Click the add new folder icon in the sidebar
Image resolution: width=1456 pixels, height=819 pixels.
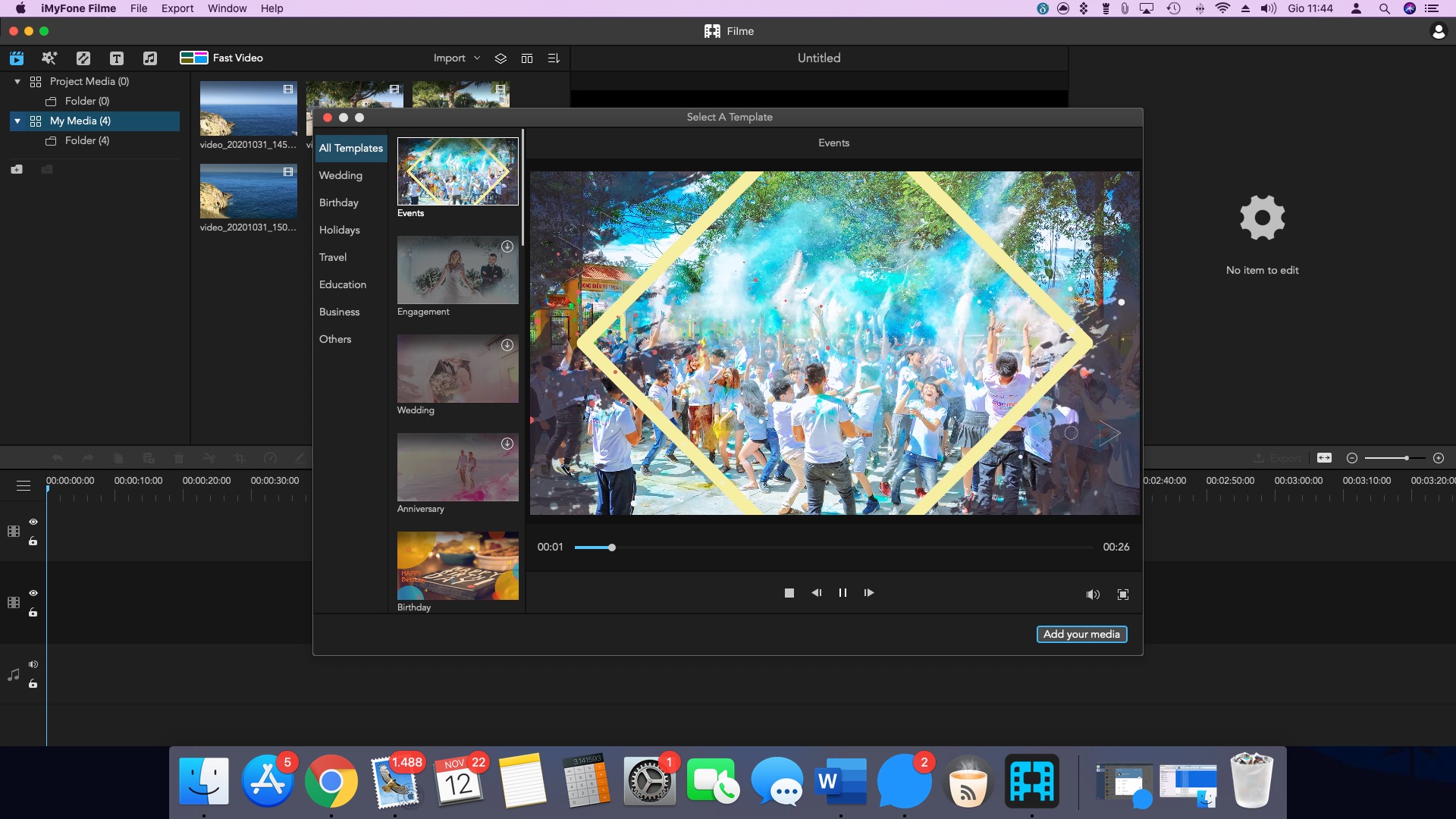click(x=17, y=169)
